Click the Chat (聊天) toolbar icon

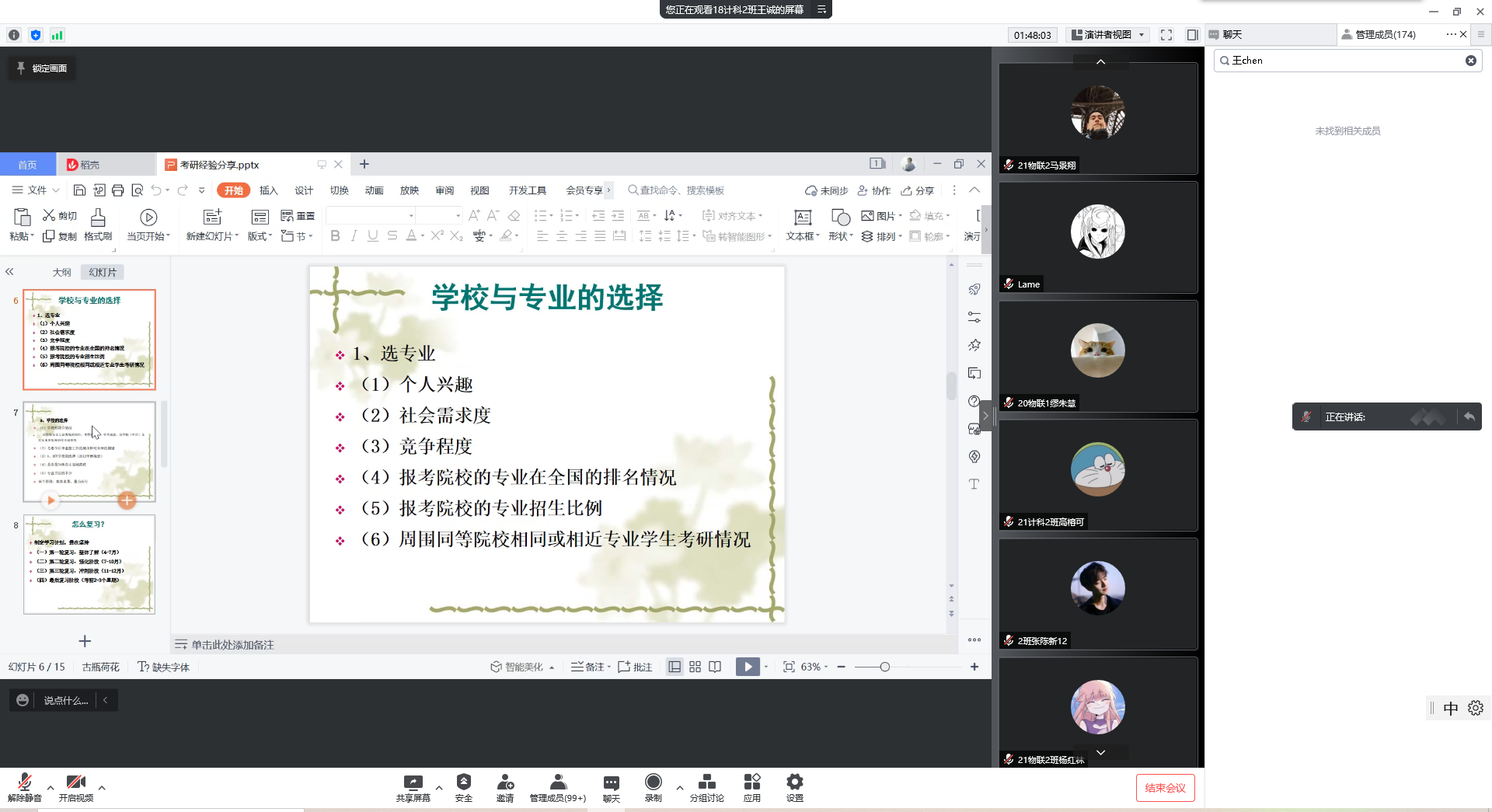[x=612, y=783]
